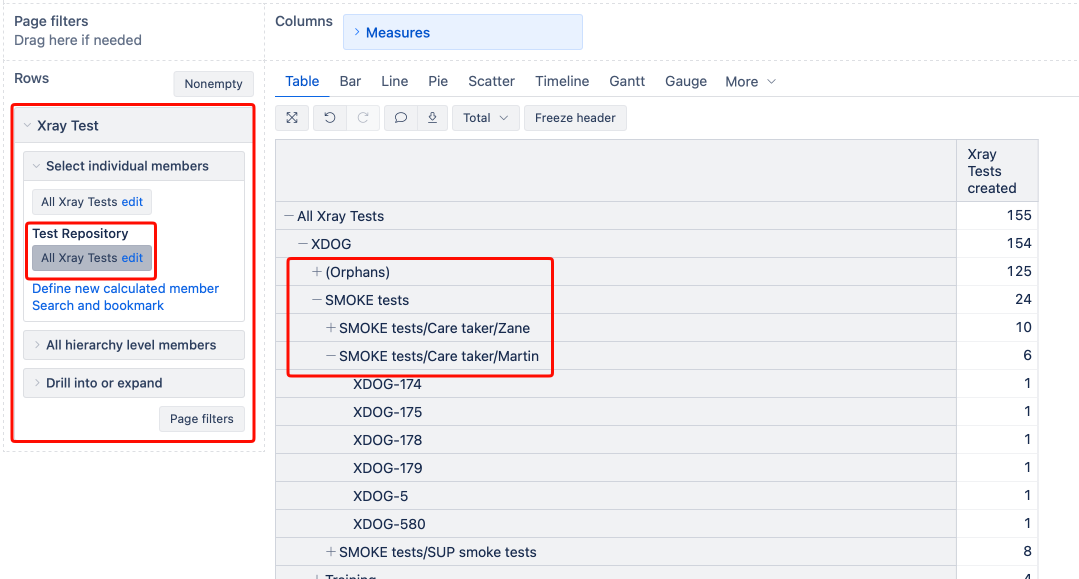Click the undo arrow icon
The width and height of the screenshot is (1079, 579).
(x=330, y=118)
